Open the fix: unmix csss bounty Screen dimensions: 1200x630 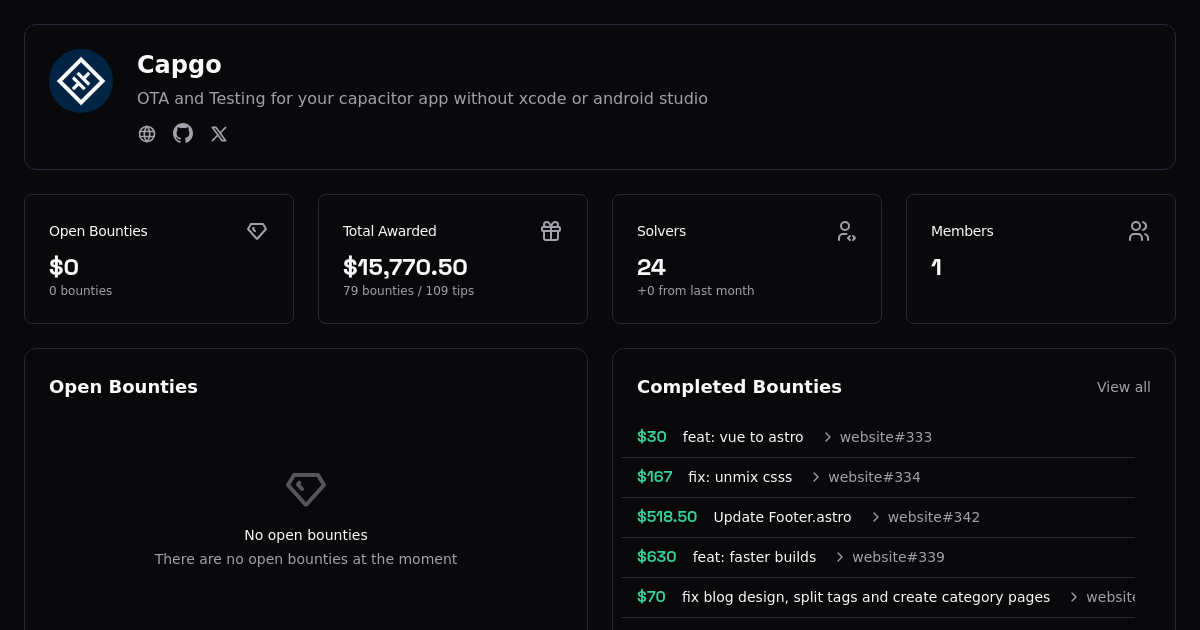click(739, 477)
